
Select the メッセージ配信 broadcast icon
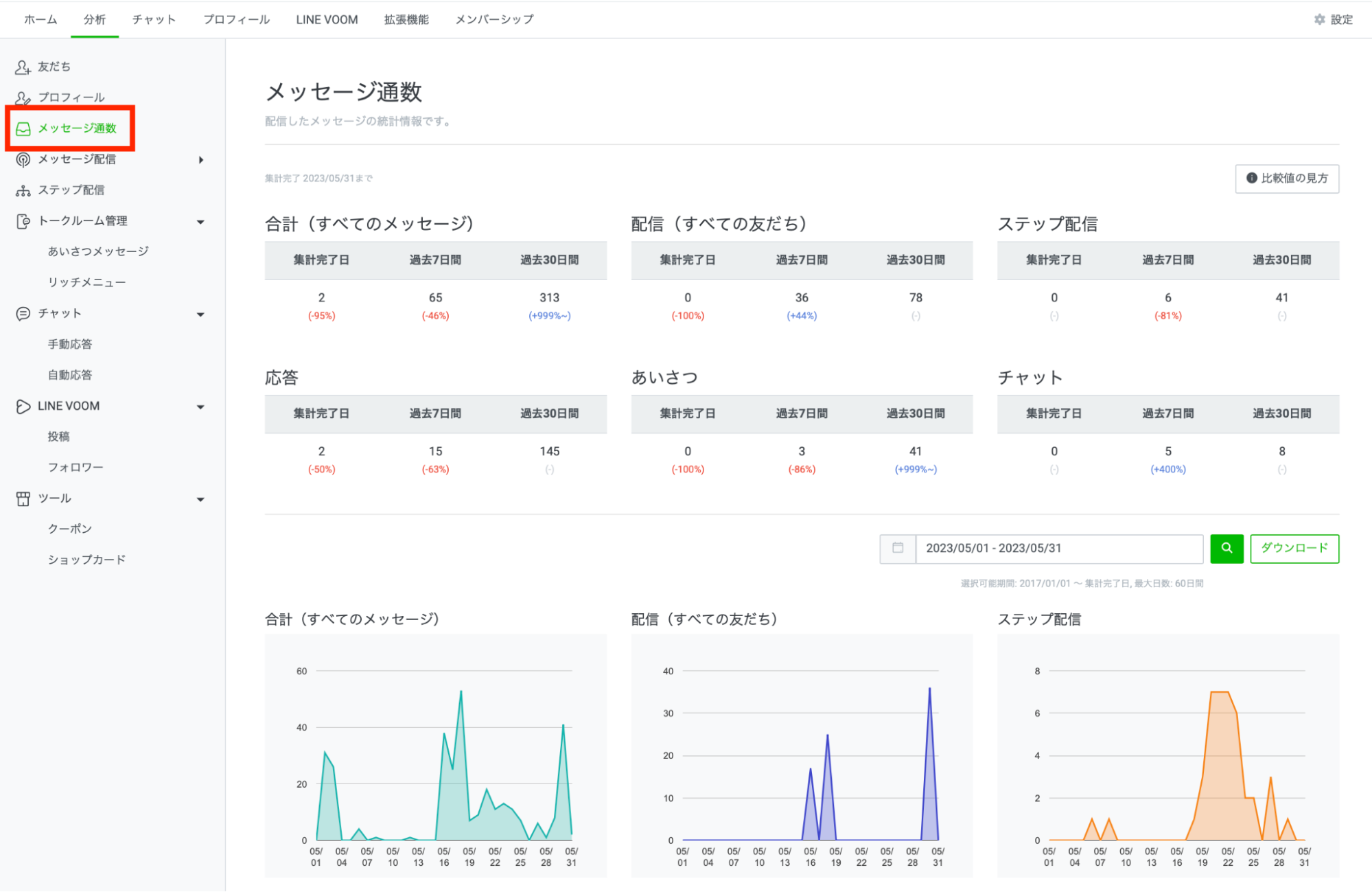pyautogui.click(x=23, y=159)
